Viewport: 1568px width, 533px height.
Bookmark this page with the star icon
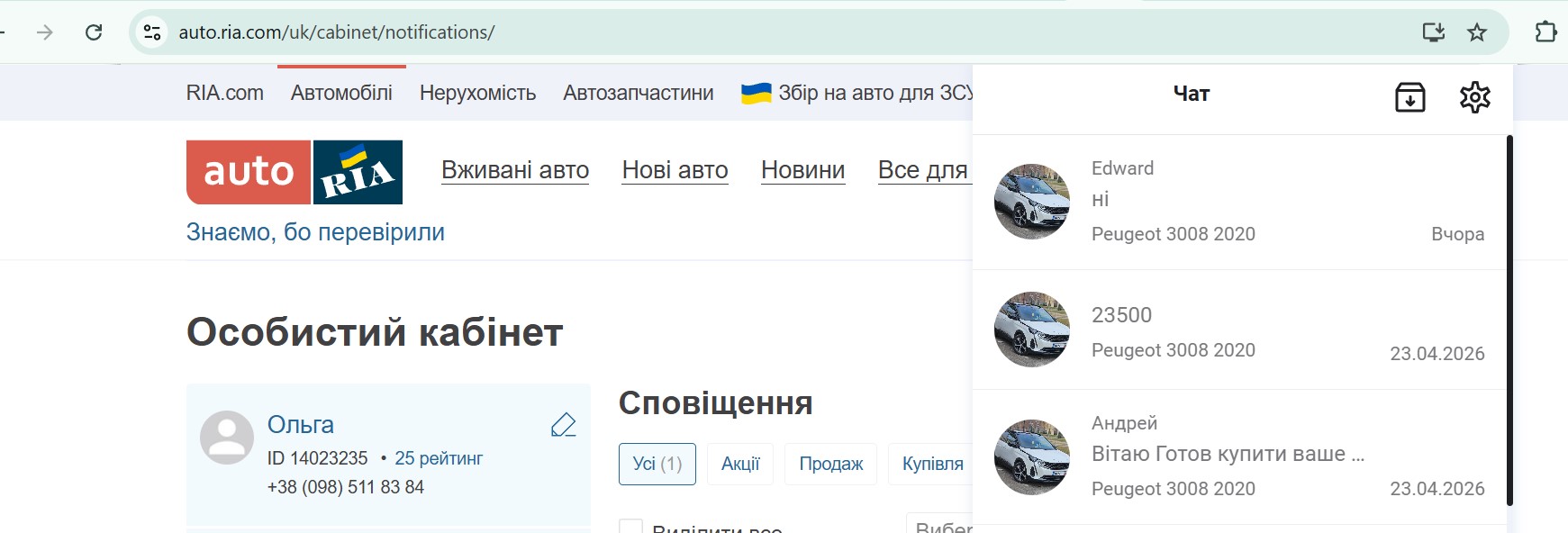[1477, 32]
